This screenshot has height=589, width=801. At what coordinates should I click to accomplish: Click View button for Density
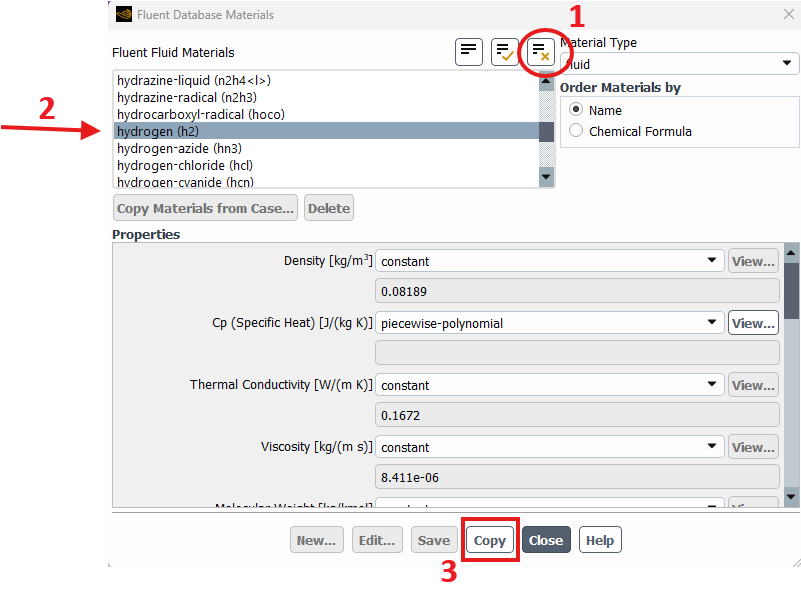tap(753, 261)
